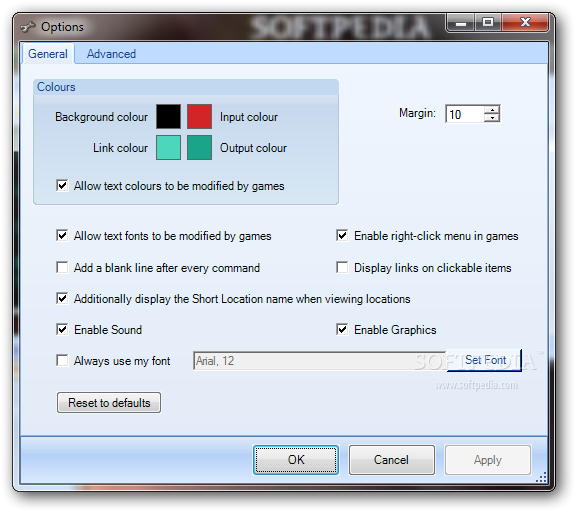Grab the resize grip in window corner
Viewport: 576px width, 512px height.
pos(541,477)
